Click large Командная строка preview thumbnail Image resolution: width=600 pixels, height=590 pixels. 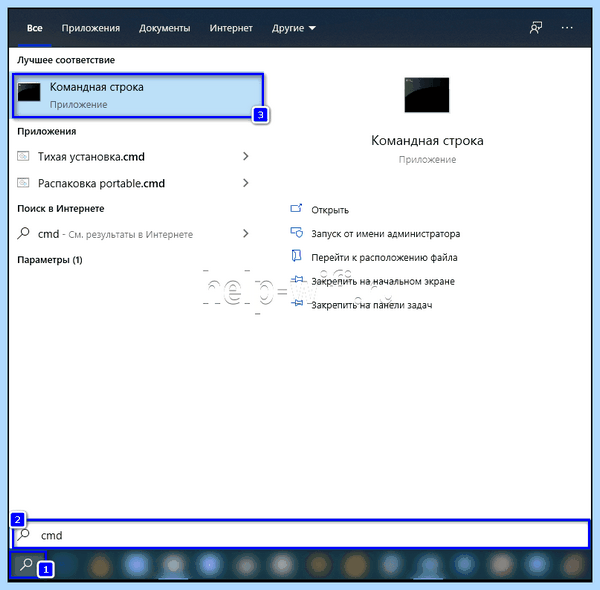point(427,95)
